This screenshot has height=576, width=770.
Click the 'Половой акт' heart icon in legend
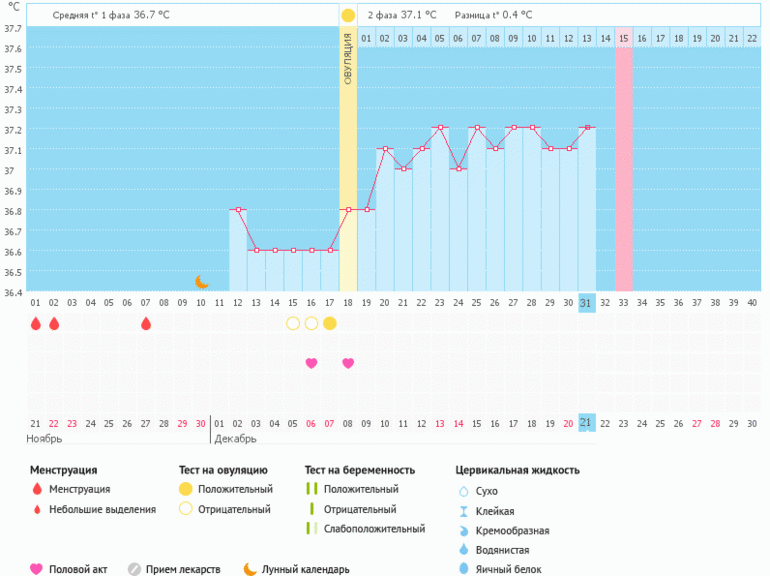click(37, 569)
